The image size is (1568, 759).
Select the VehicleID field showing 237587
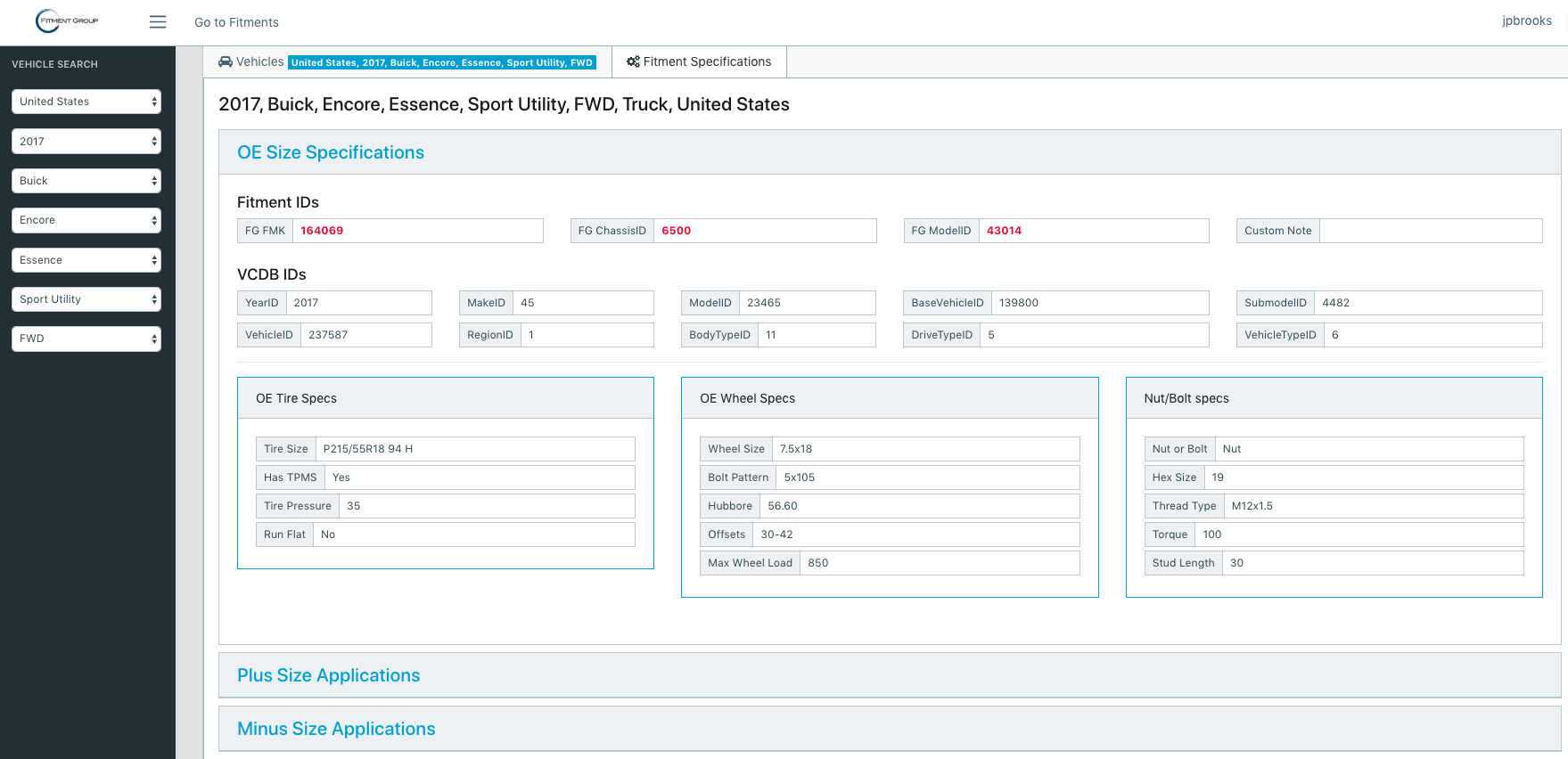[x=366, y=335]
